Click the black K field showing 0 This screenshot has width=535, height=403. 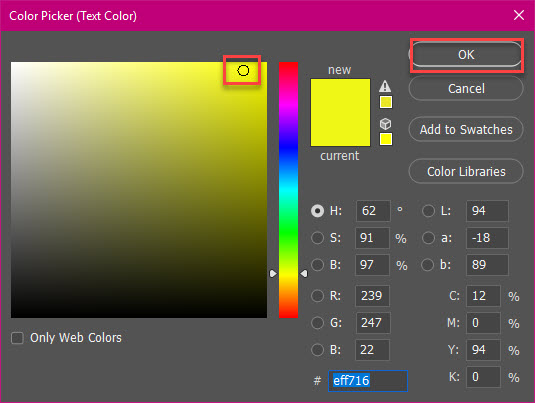point(483,377)
